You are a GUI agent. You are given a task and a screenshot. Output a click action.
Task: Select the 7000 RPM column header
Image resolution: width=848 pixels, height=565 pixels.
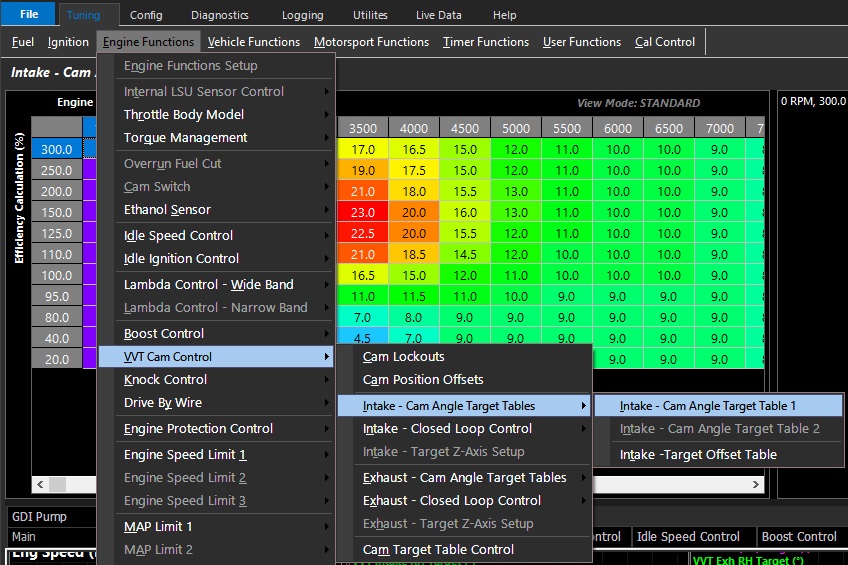(720, 128)
